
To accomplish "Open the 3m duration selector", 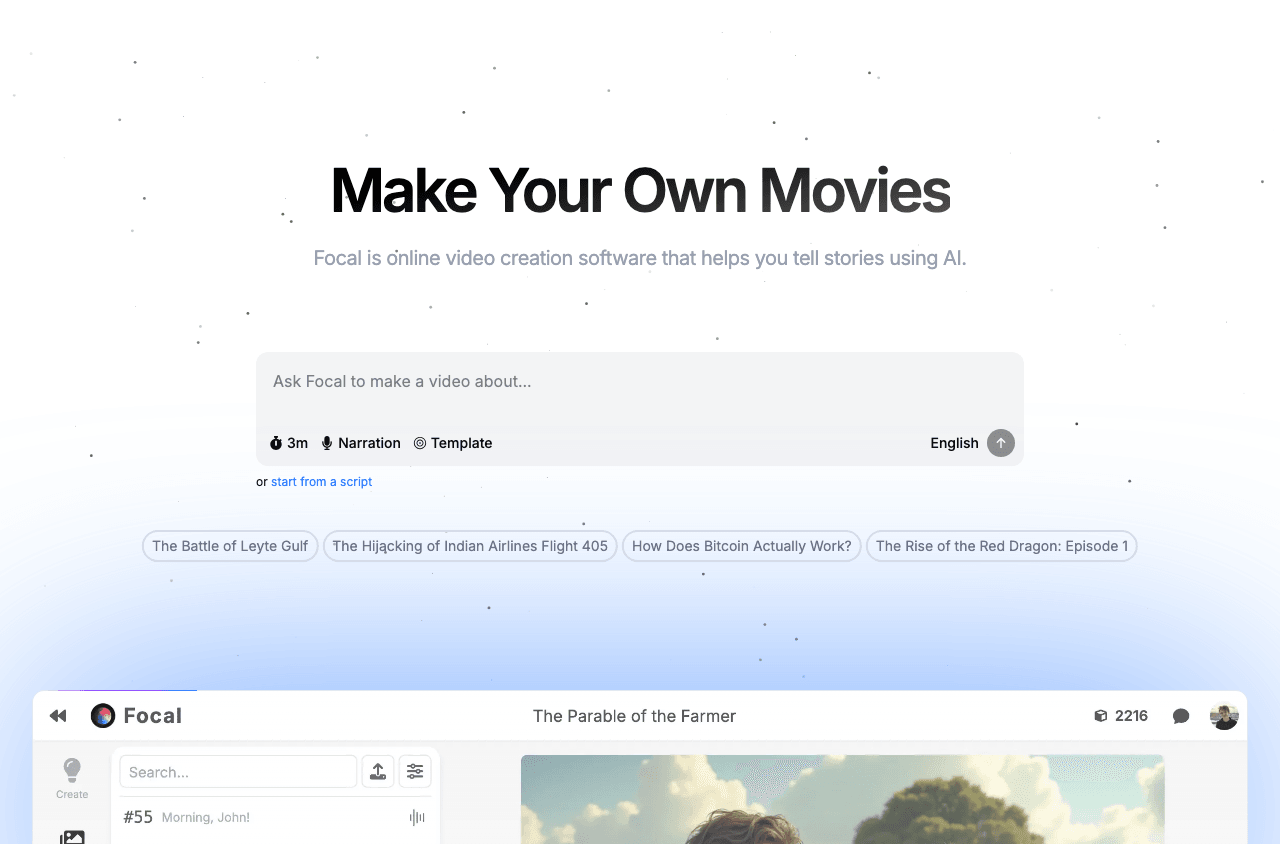I will click(289, 443).
